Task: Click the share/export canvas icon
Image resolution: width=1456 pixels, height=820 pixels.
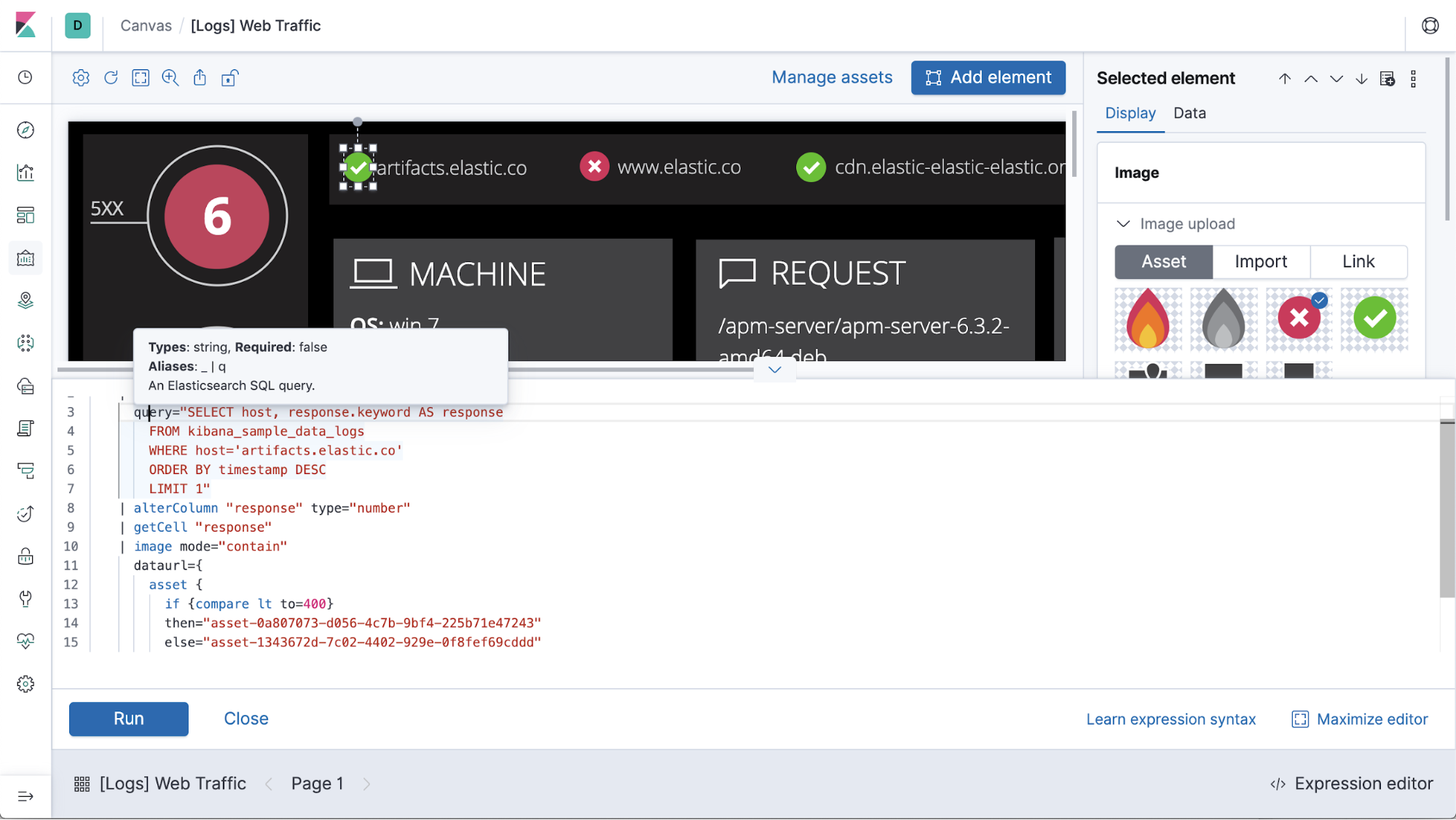Action: click(x=198, y=77)
